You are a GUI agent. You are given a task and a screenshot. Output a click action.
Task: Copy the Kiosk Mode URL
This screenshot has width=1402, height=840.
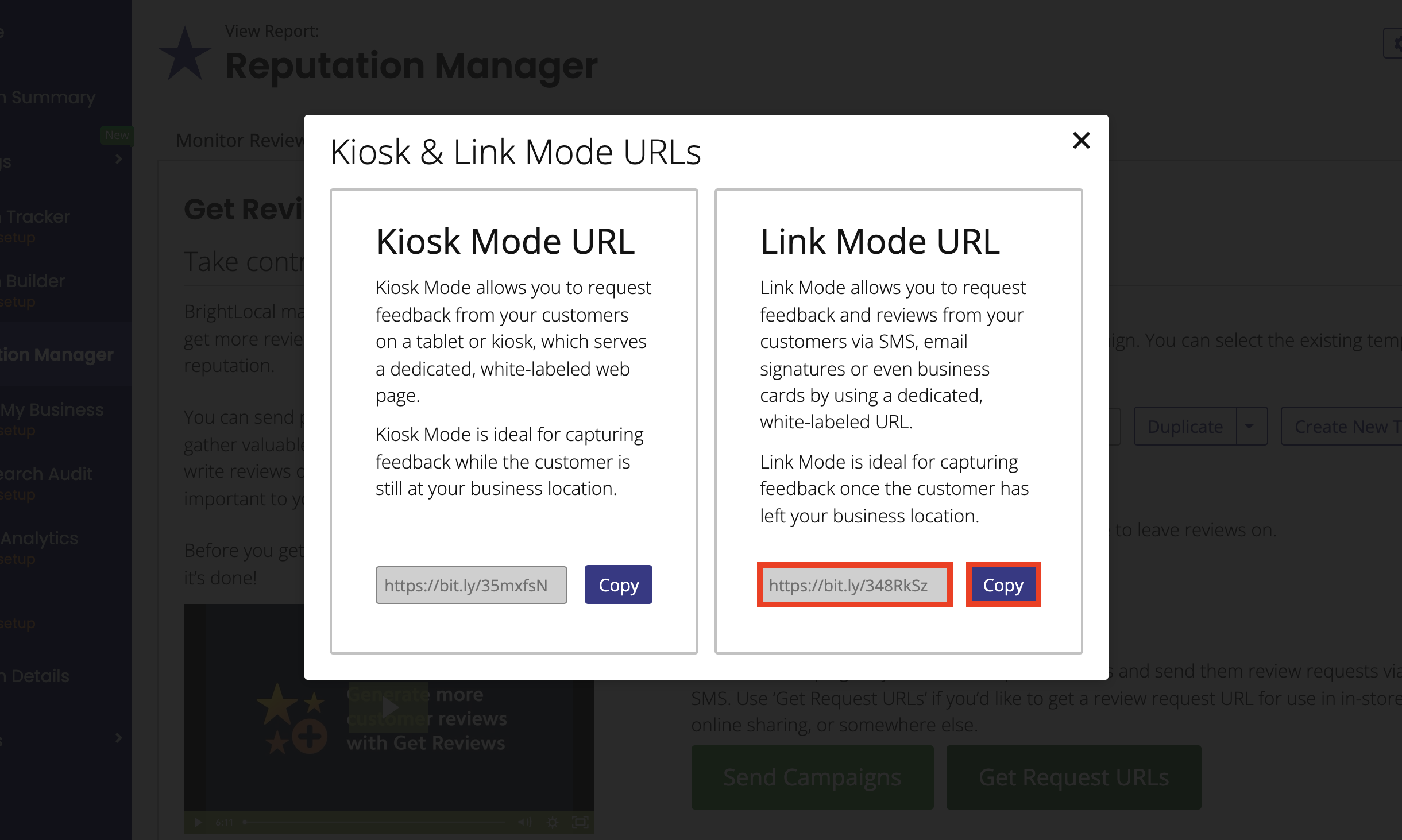point(618,584)
